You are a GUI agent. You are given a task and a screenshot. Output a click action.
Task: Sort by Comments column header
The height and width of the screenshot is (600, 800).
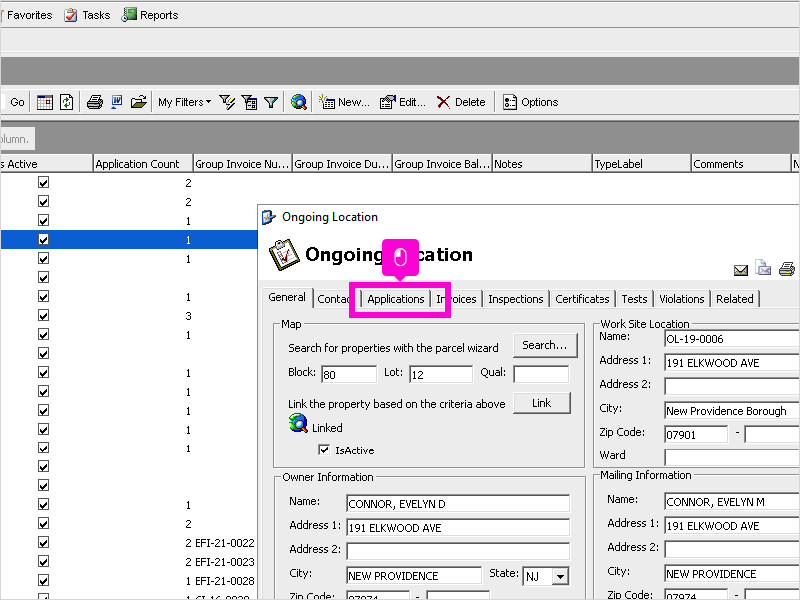[x=741, y=164]
